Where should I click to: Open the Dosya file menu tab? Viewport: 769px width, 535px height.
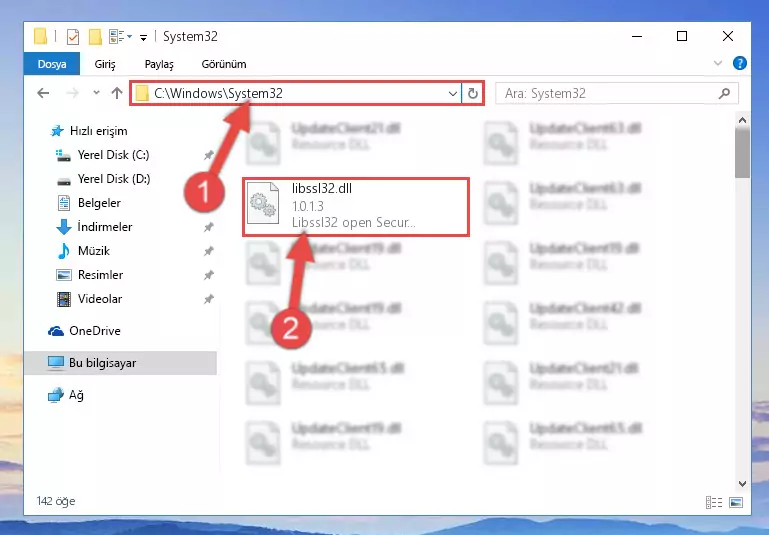[51, 64]
